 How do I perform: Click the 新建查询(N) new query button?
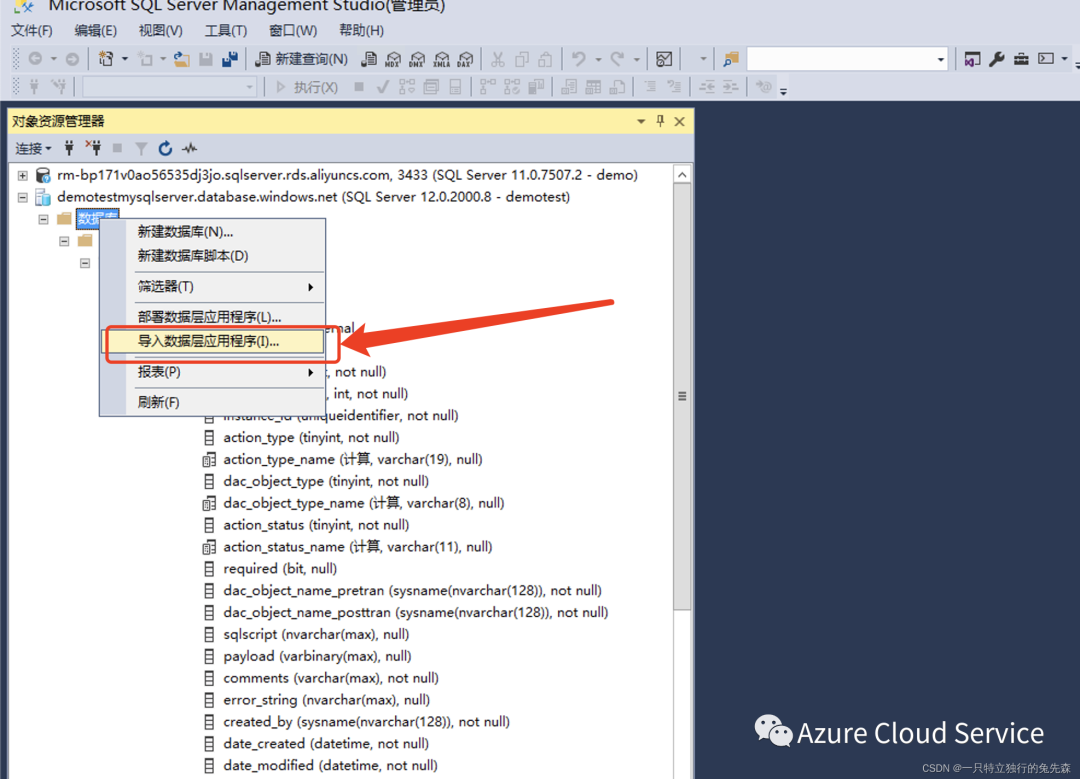[302, 59]
